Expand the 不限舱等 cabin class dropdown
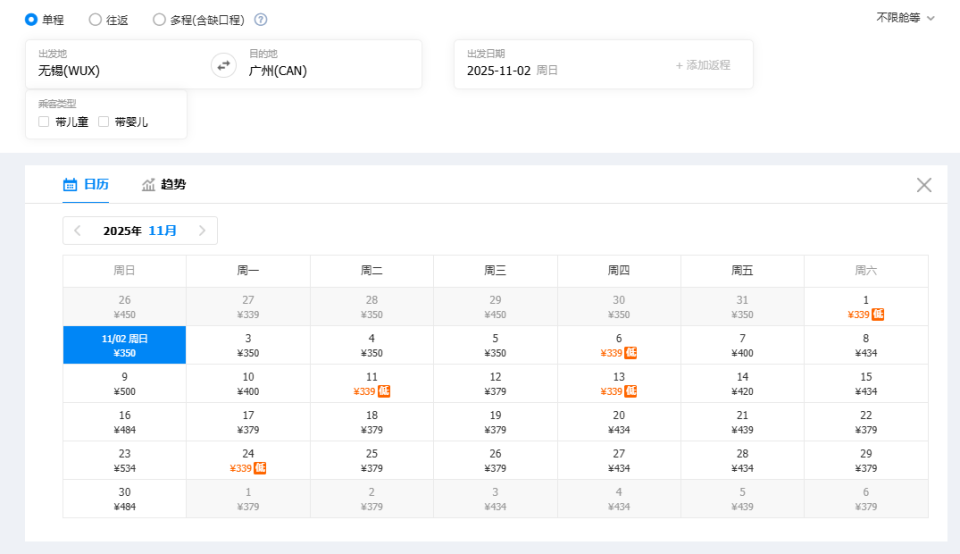Image resolution: width=960 pixels, height=554 pixels. pyautogui.click(x=905, y=17)
